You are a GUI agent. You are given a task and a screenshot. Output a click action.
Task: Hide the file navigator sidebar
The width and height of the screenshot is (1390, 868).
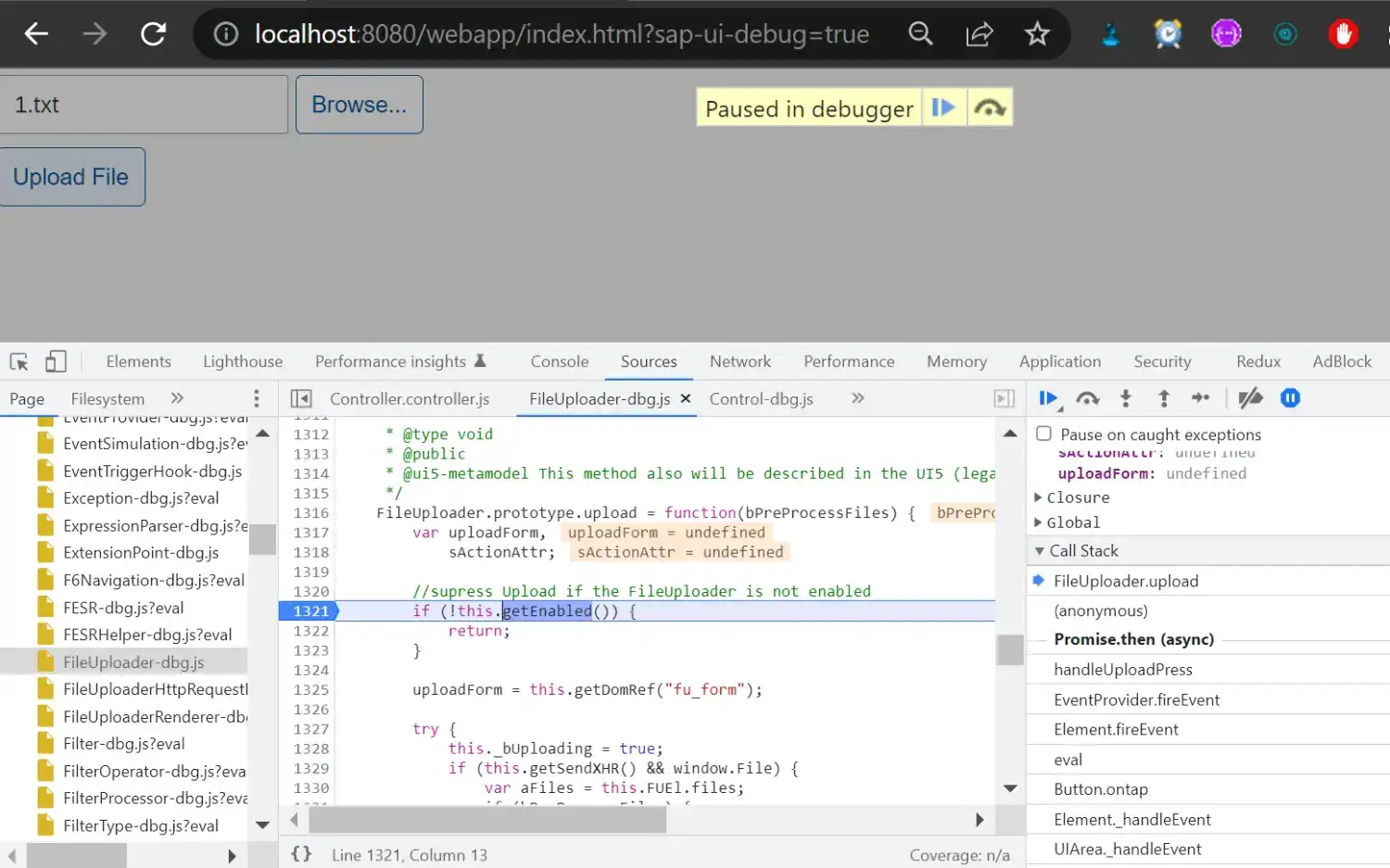click(x=301, y=398)
